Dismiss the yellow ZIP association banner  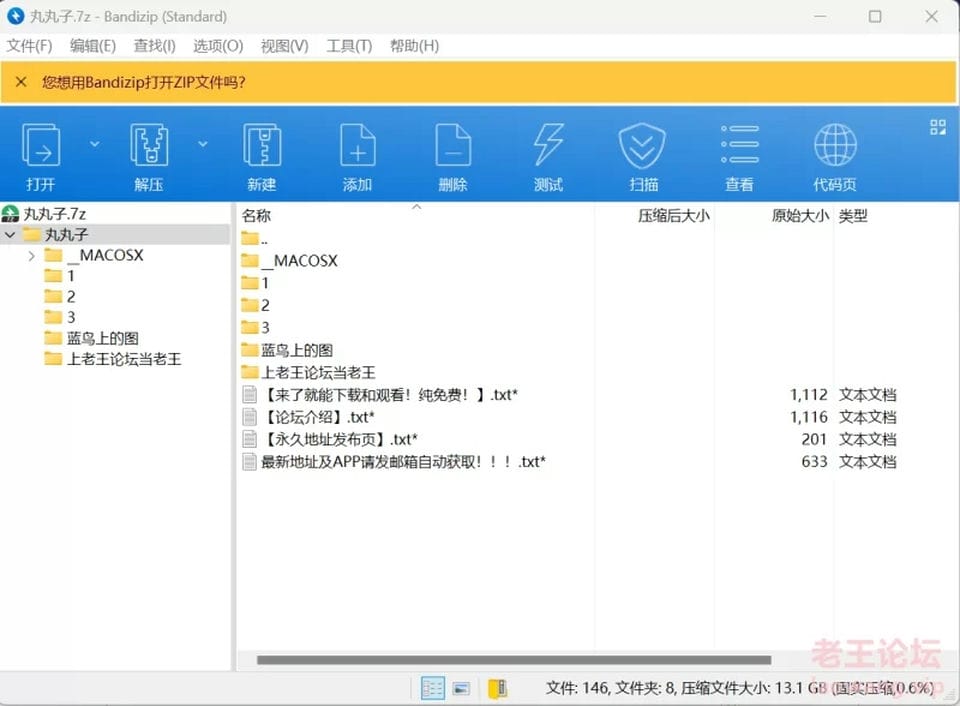coord(21,82)
